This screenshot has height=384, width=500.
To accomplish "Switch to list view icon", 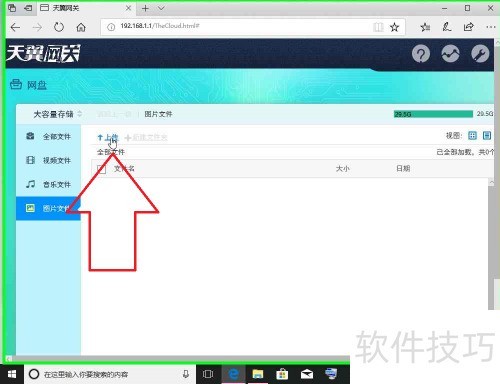I will (x=487, y=135).
